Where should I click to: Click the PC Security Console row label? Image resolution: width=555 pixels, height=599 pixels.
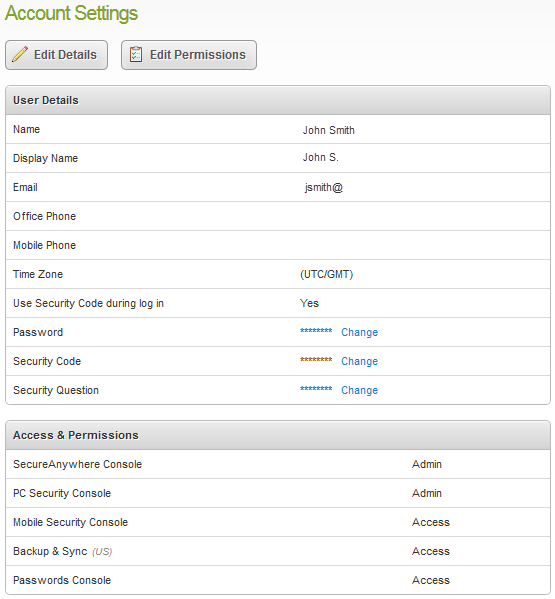pyautogui.click(x=62, y=494)
